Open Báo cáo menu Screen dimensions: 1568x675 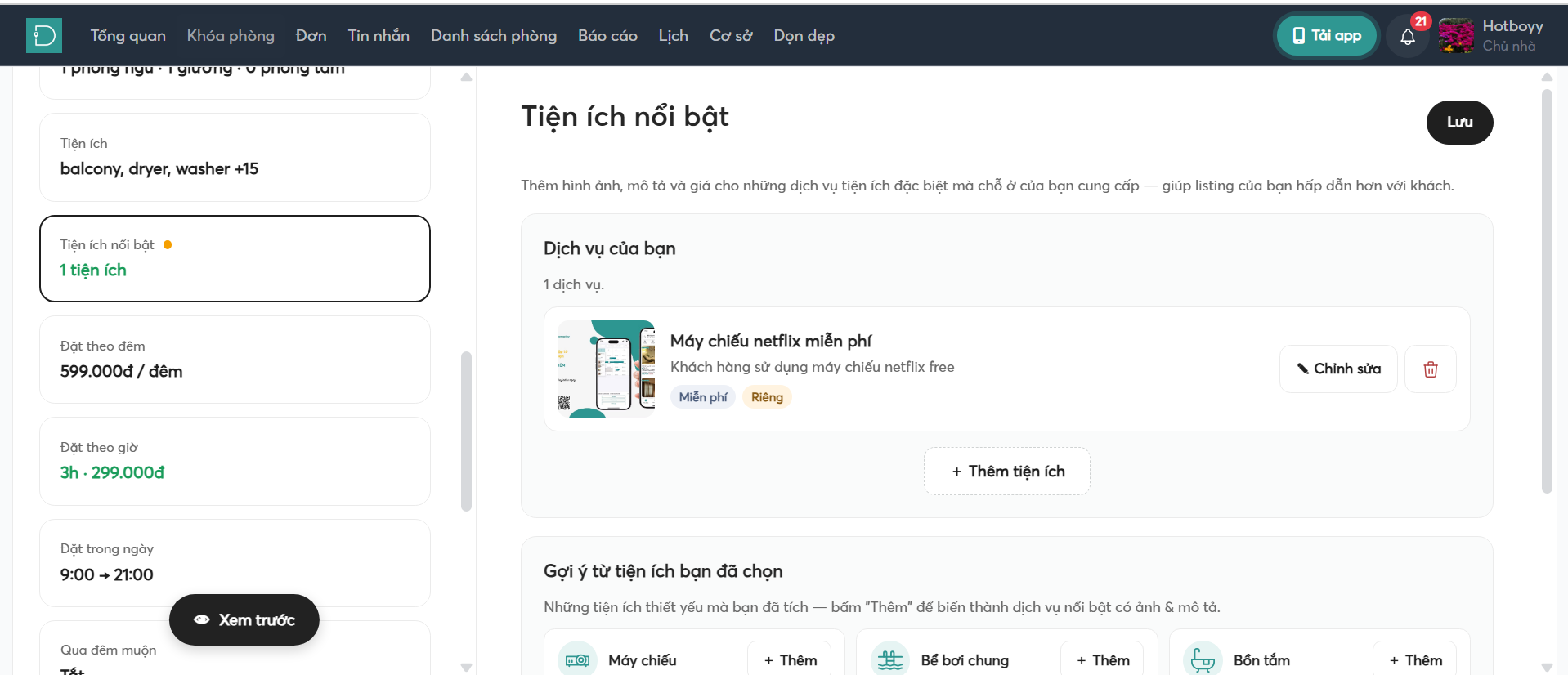[x=607, y=36]
